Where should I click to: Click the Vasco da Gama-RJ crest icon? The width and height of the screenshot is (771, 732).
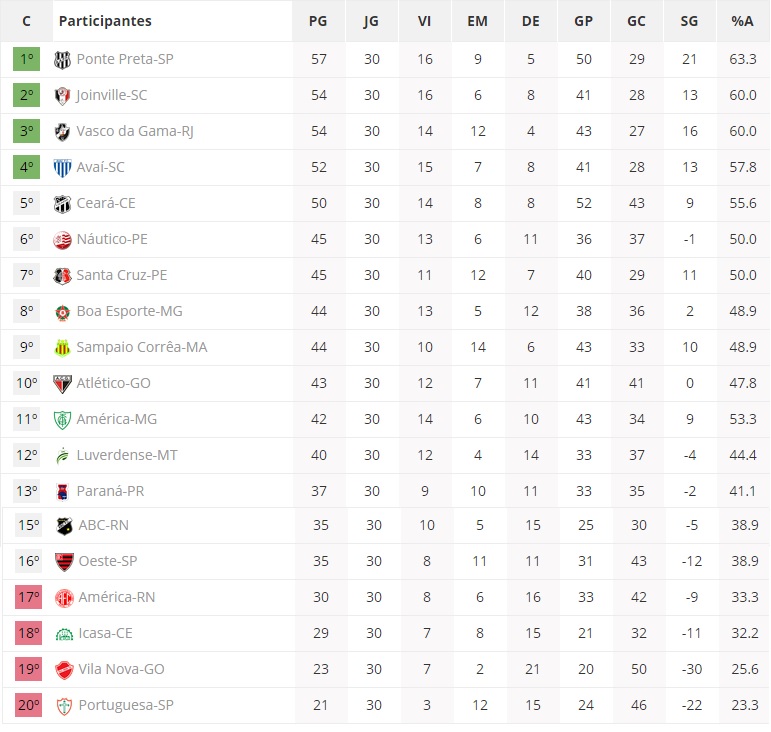62,131
